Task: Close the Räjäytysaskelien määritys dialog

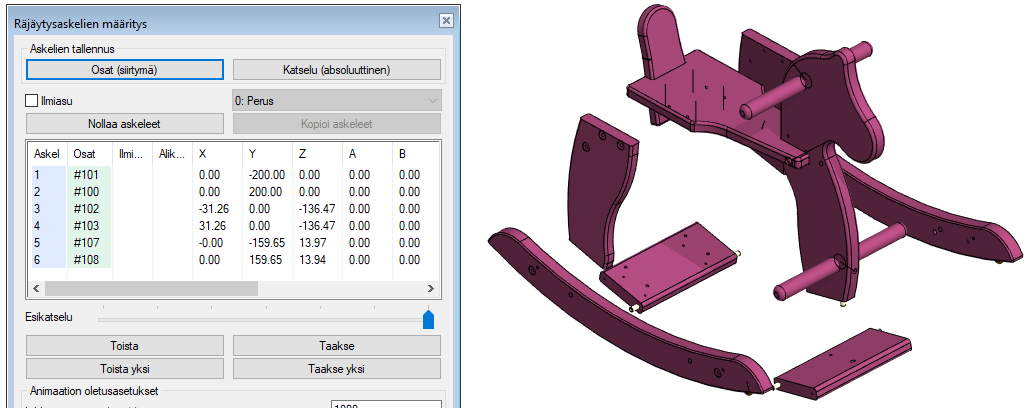Action: (445, 20)
